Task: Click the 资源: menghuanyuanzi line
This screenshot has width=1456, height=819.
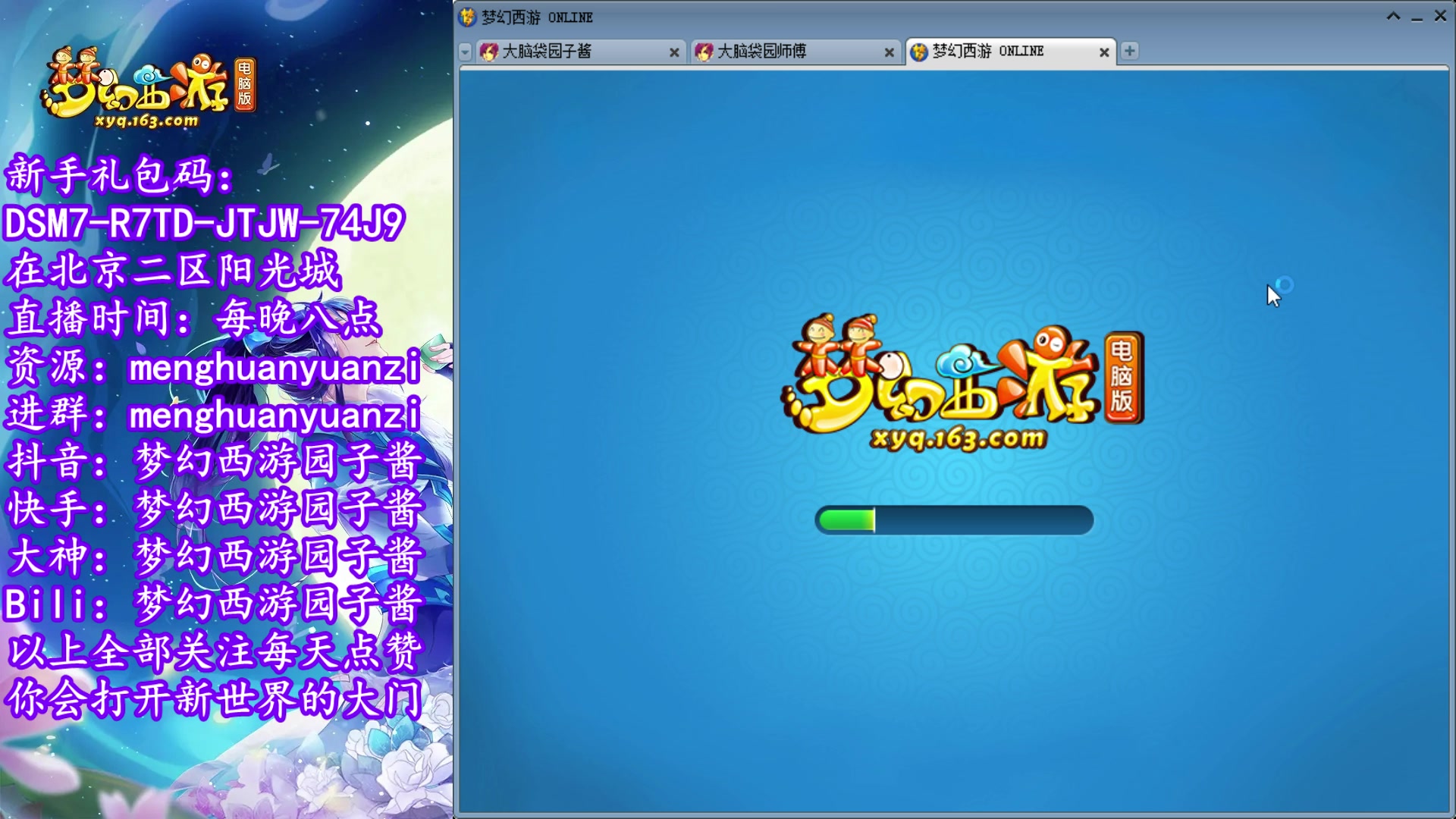Action: coord(213,367)
